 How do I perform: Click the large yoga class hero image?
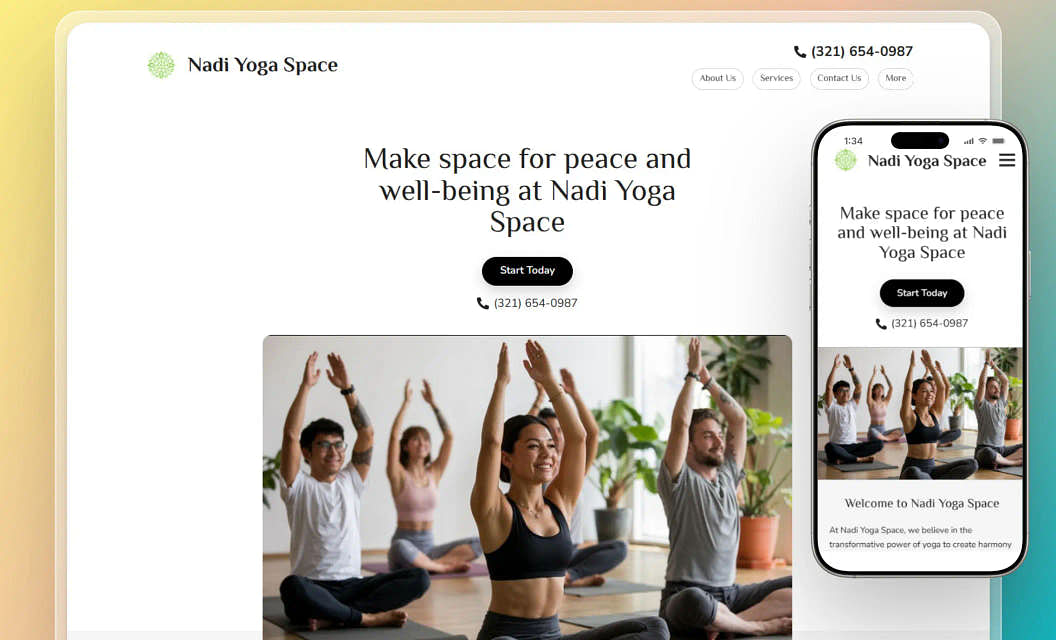[527, 487]
